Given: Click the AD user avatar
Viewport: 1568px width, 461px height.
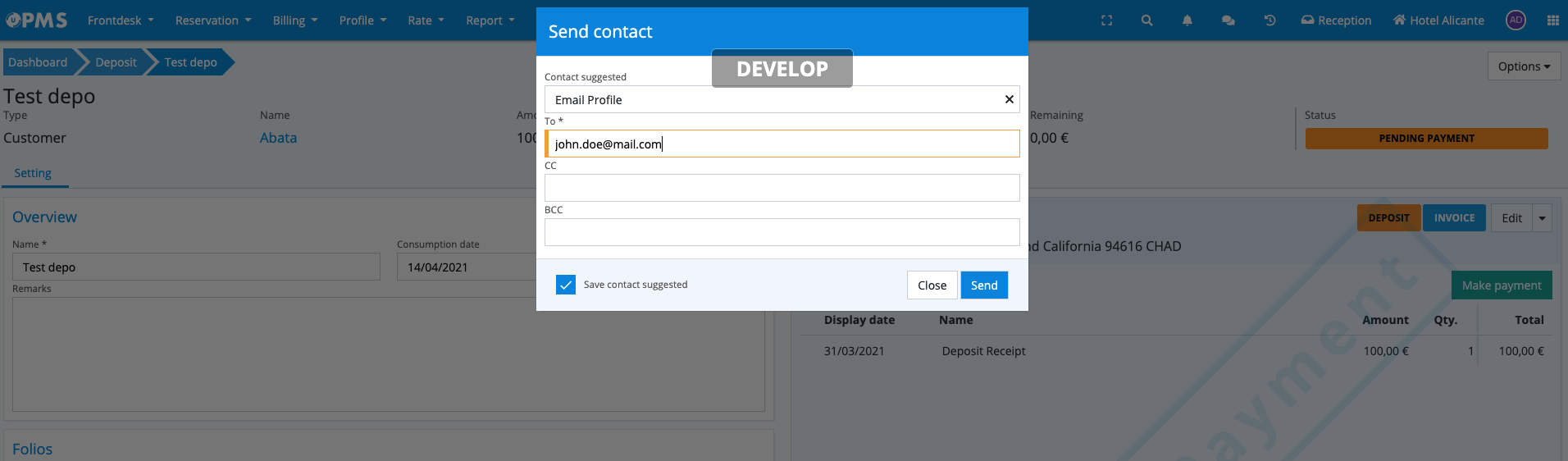Looking at the screenshot, I should tap(1516, 21).
